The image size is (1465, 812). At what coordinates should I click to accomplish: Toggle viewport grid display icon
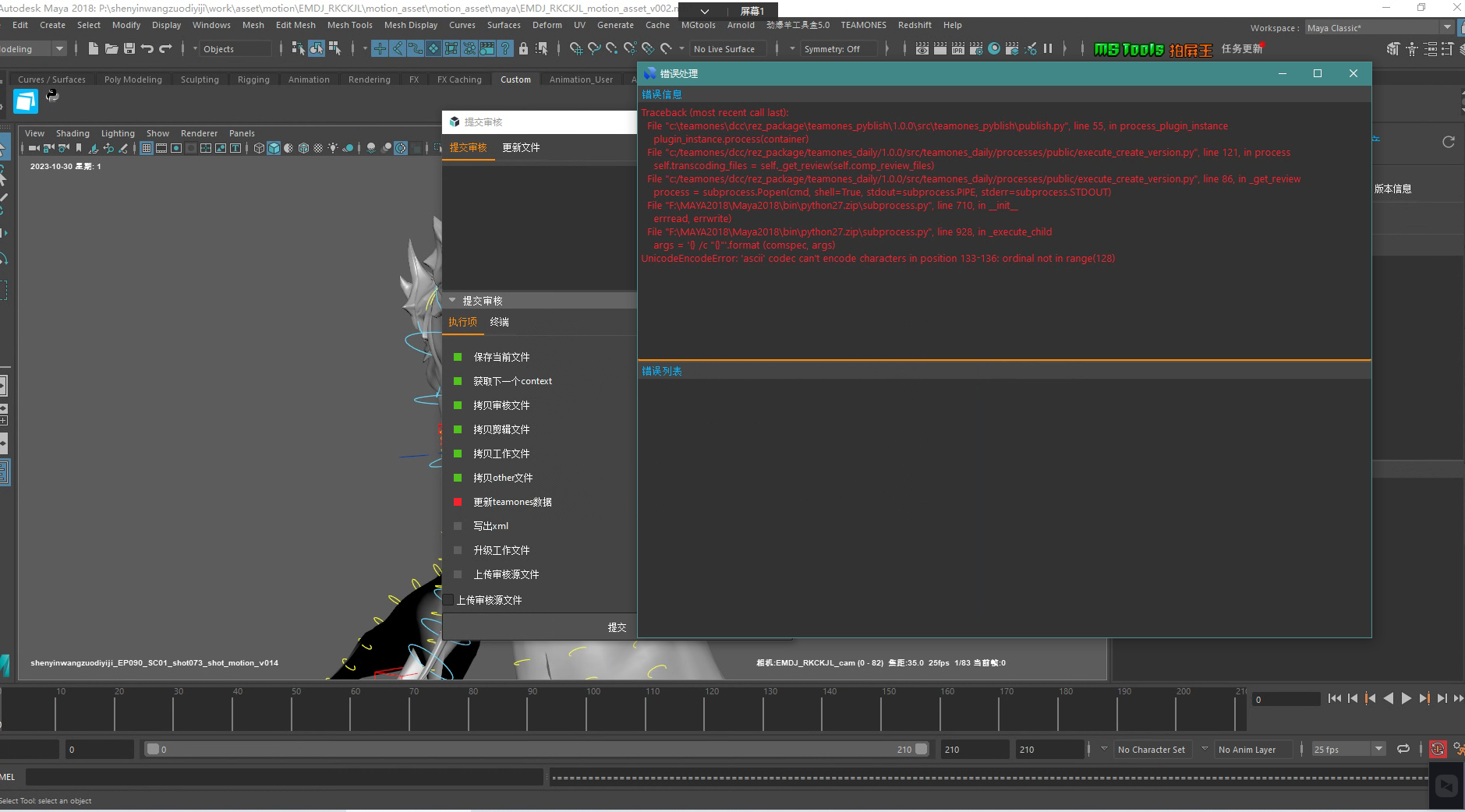pyautogui.click(x=146, y=148)
